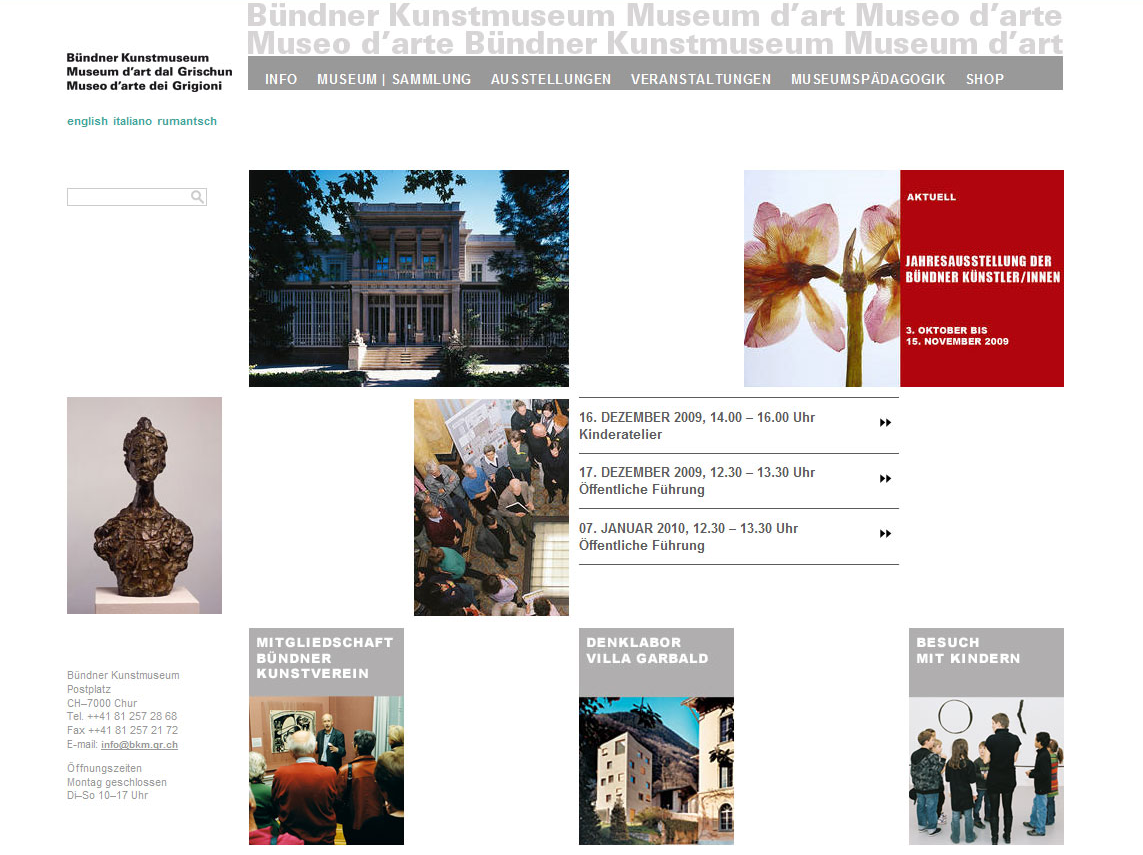1143x855 pixels.
Task: Click the info@bkm.gr.ch email link
Action: [139, 745]
